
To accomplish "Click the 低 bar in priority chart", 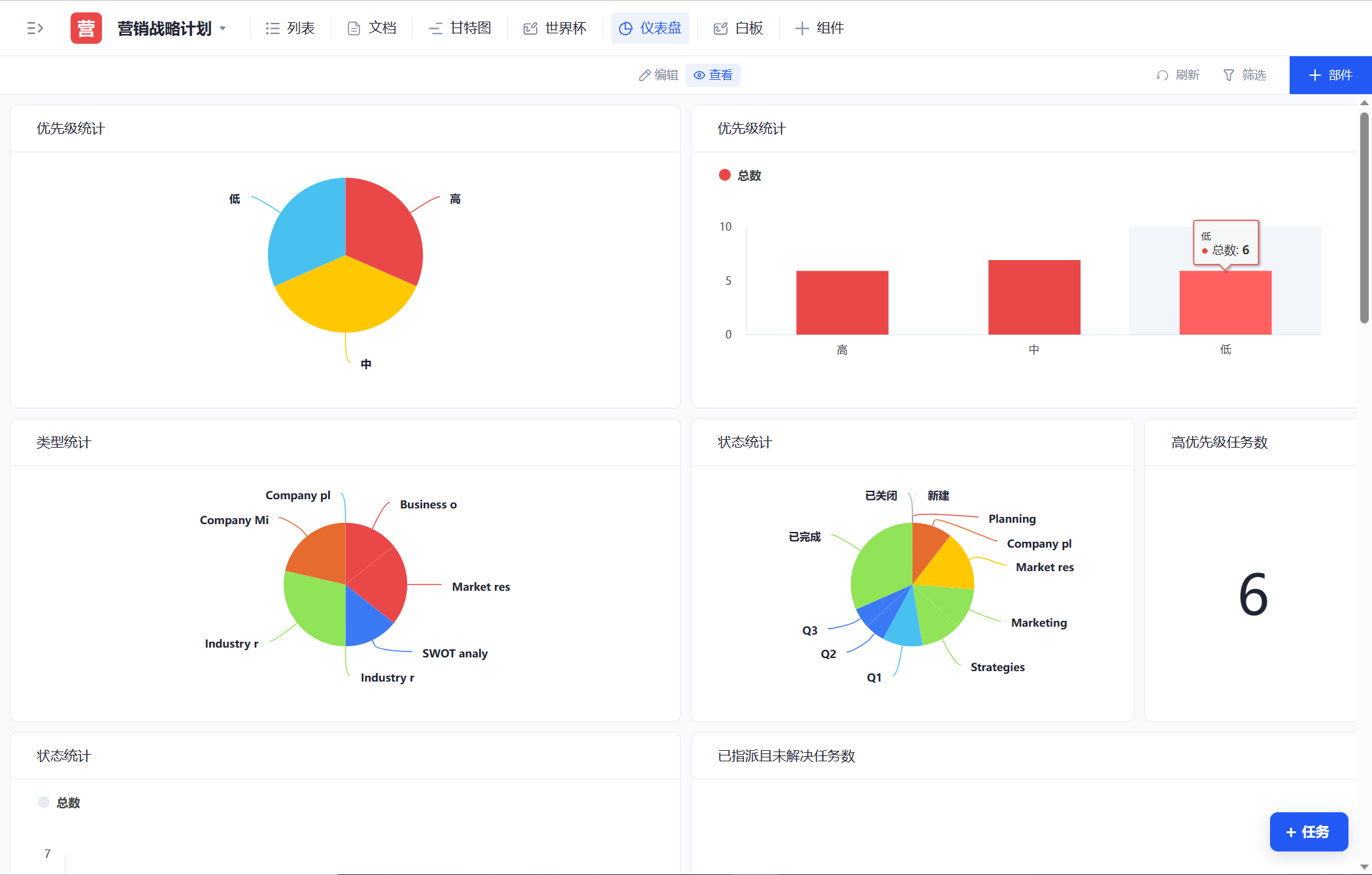I will [1225, 303].
